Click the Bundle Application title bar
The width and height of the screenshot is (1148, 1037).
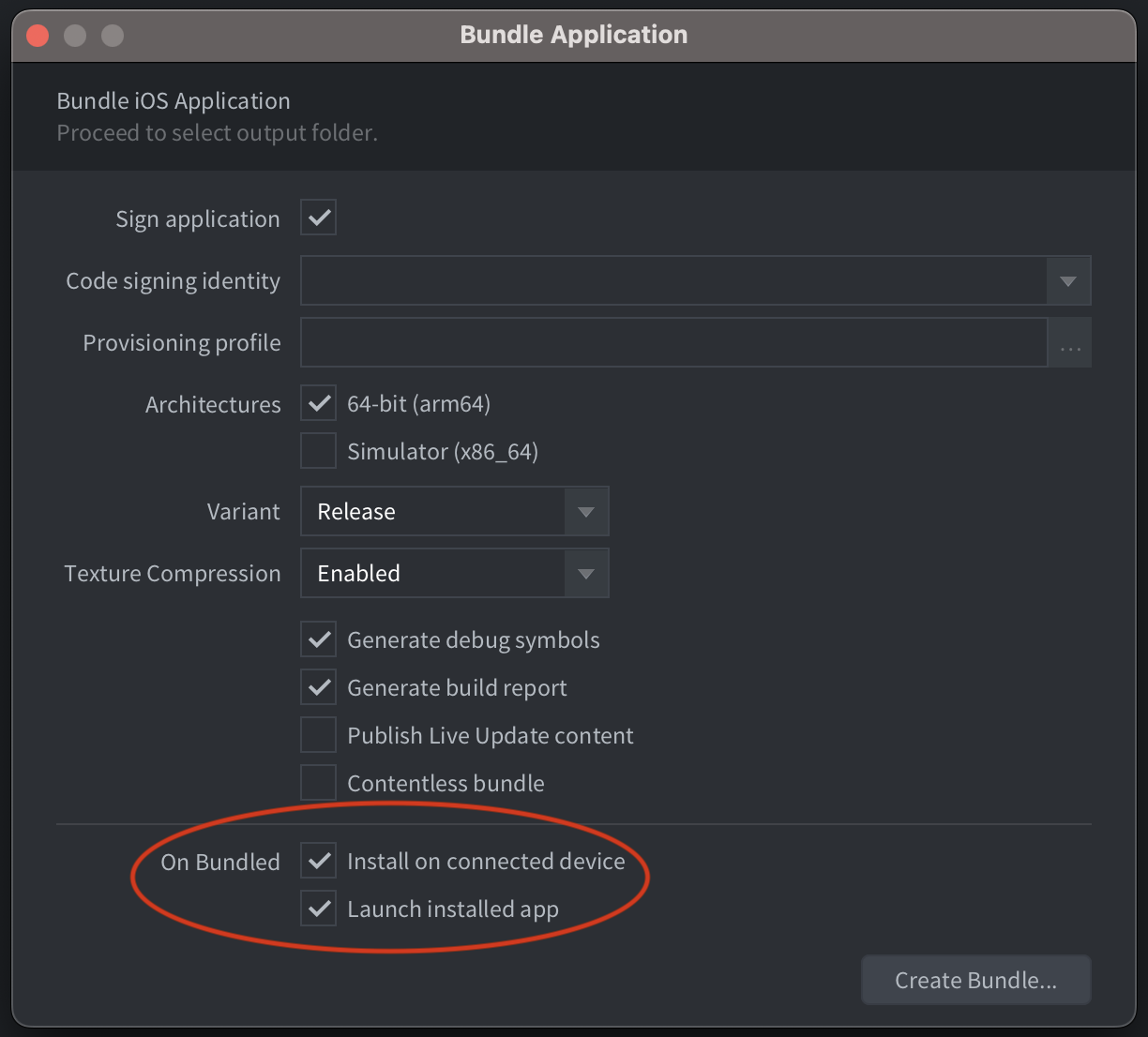[x=573, y=35]
